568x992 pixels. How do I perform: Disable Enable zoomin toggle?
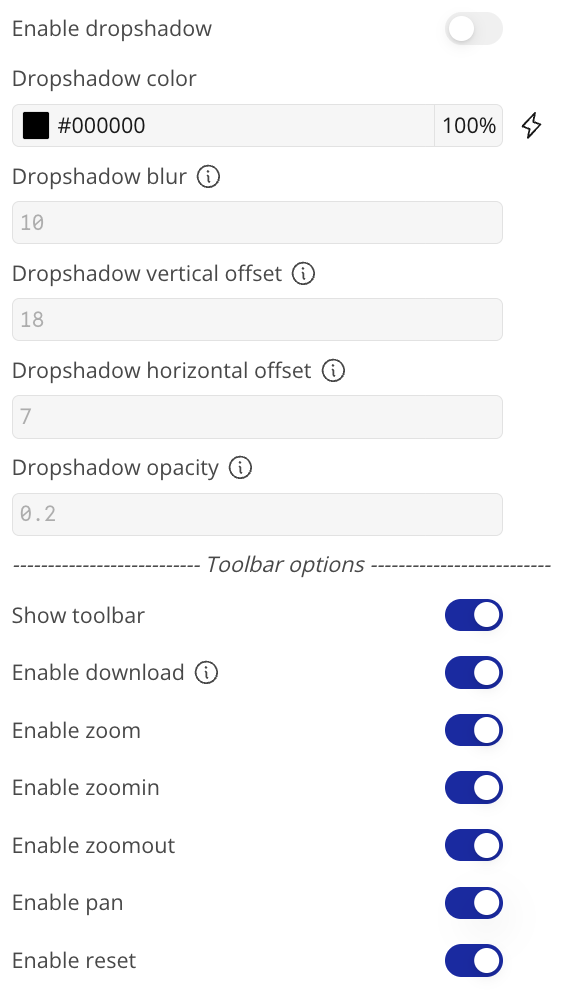[474, 788]
